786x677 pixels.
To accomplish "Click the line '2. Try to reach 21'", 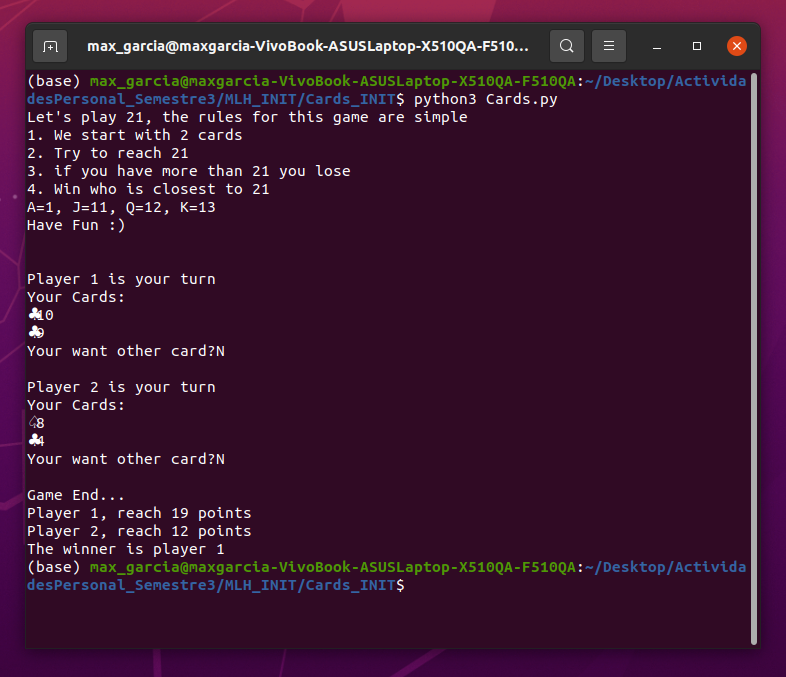I will pos(108,153).
